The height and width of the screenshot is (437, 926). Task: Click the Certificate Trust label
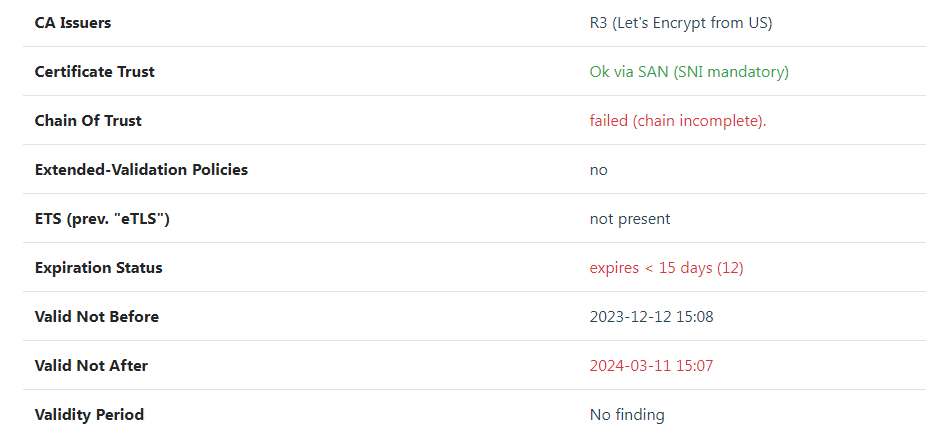[x=94, y=71]
